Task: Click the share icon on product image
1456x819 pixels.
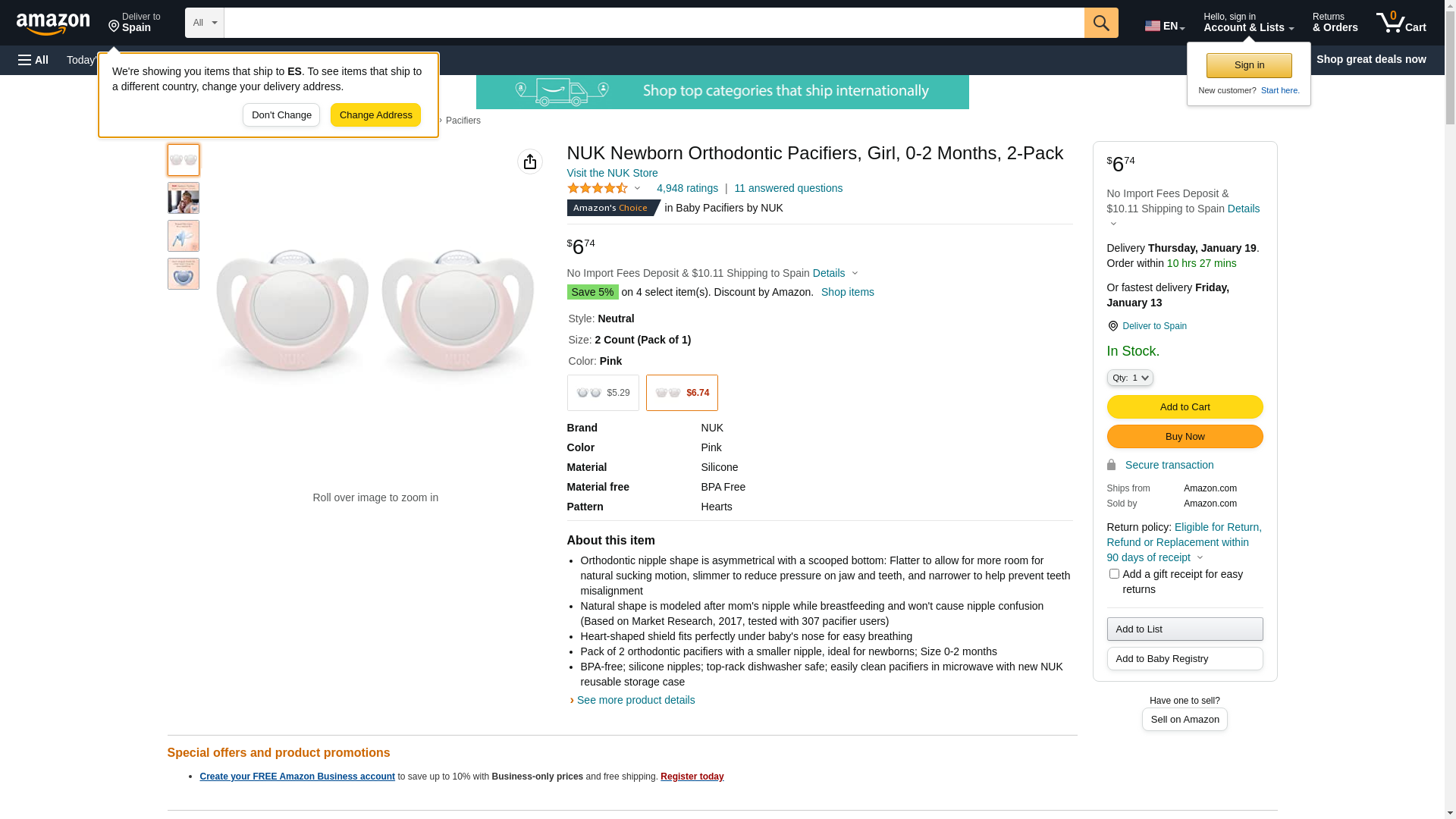Action: click(x=530, y=162)
